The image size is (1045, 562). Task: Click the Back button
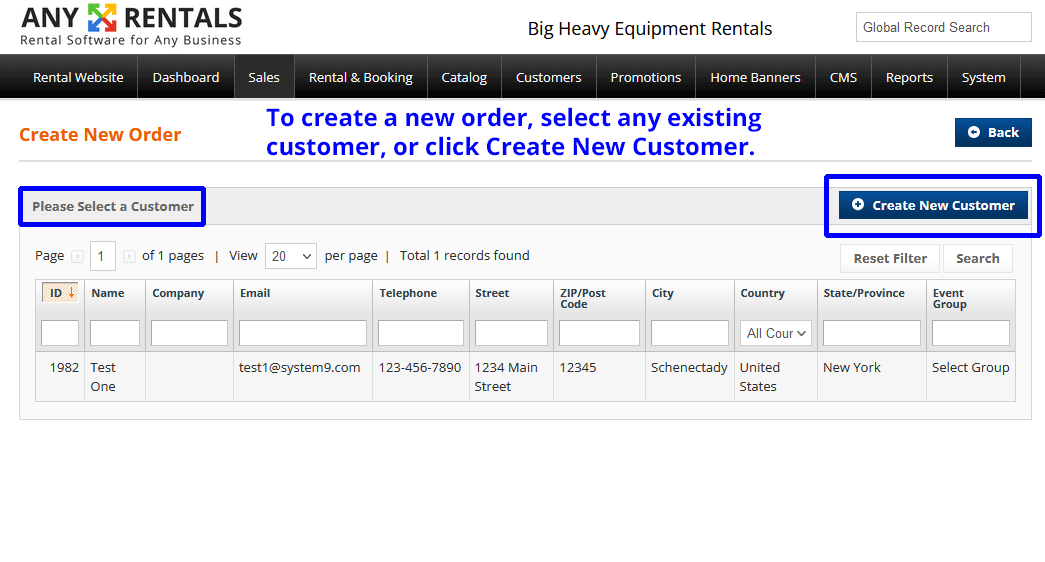[x=993, y=132]
